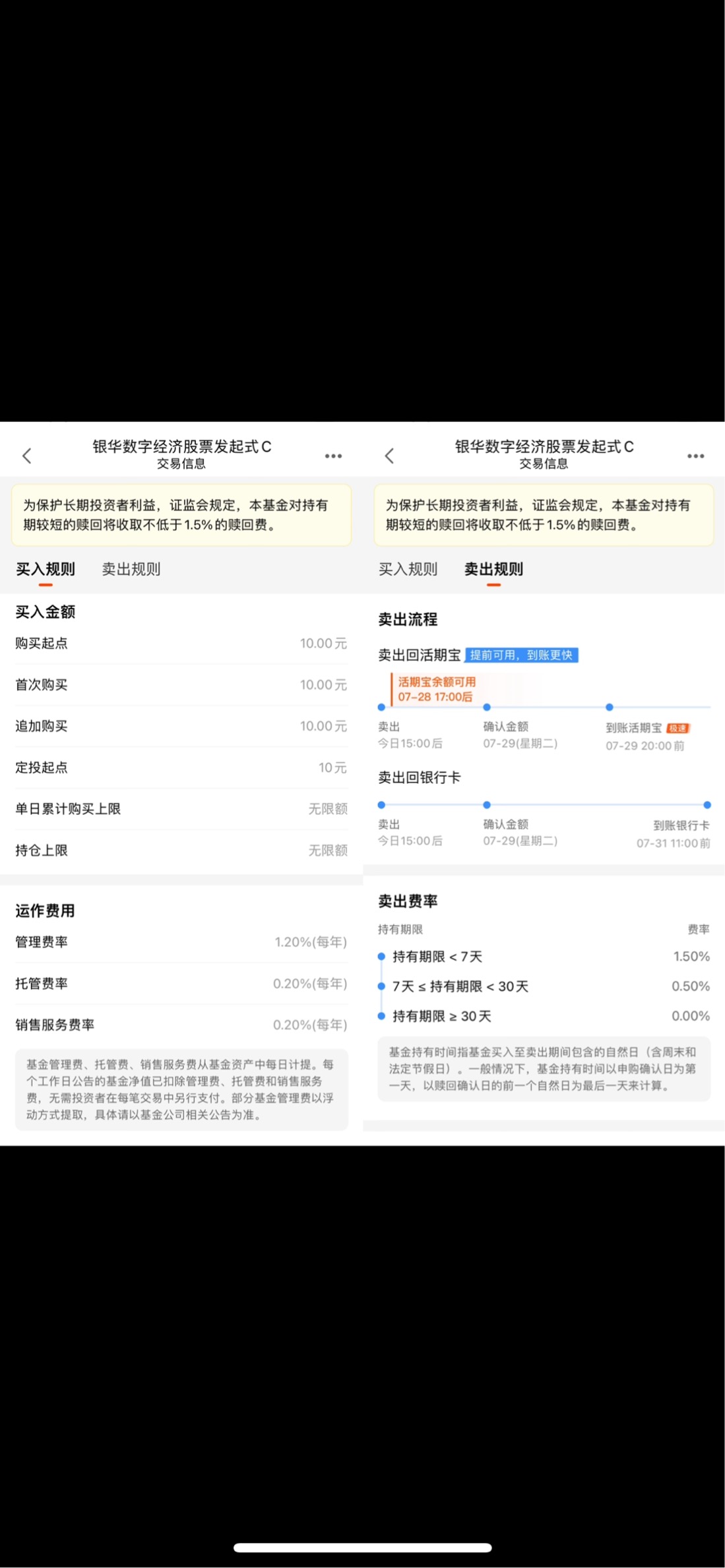Screen dimensions: 725x1568
Task: Tap 7天 ≤ 持有期限 < 30天 row
Action: pyautogui.click(x=544, y=986)
